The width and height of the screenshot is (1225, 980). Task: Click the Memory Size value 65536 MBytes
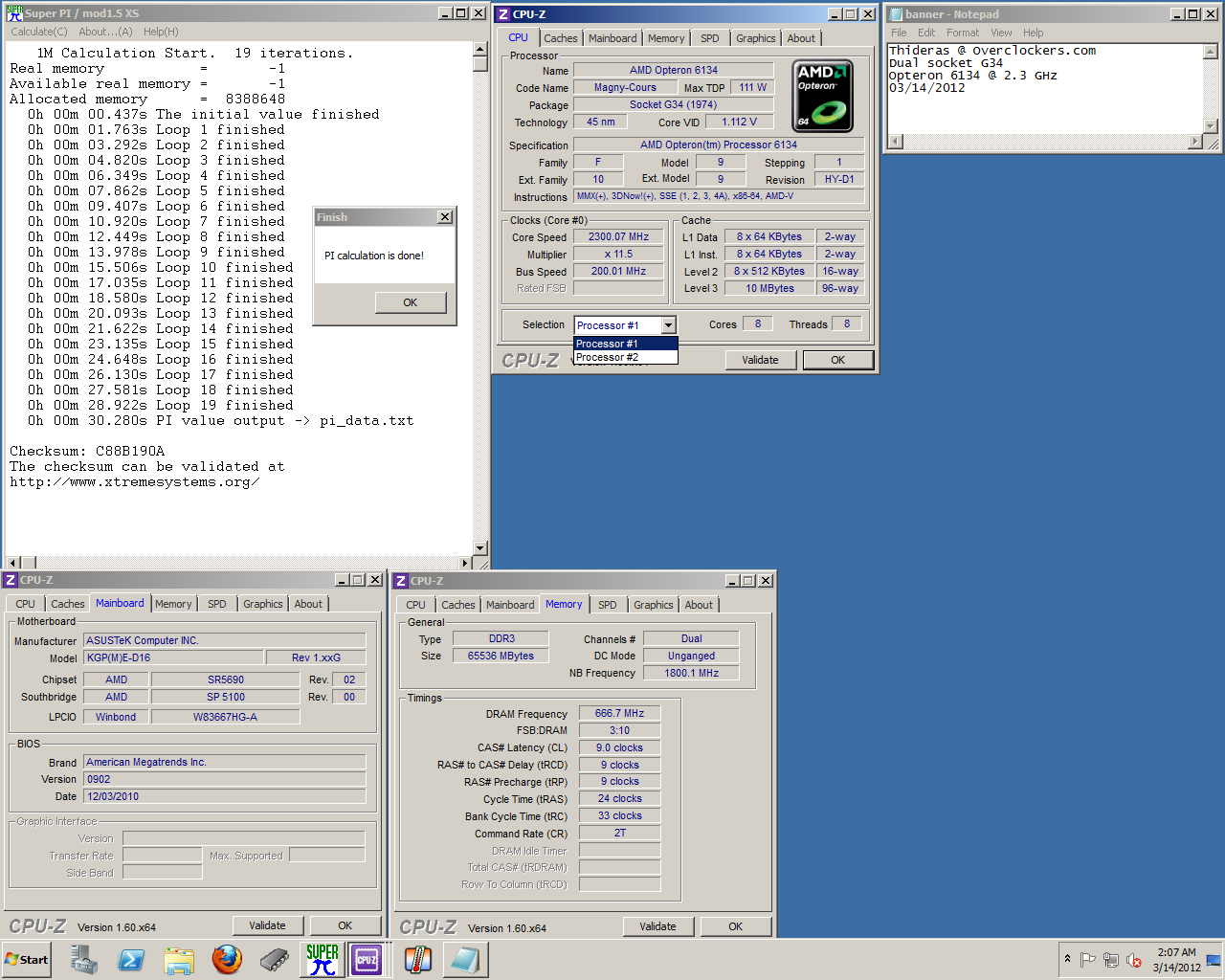click(501, 656)
